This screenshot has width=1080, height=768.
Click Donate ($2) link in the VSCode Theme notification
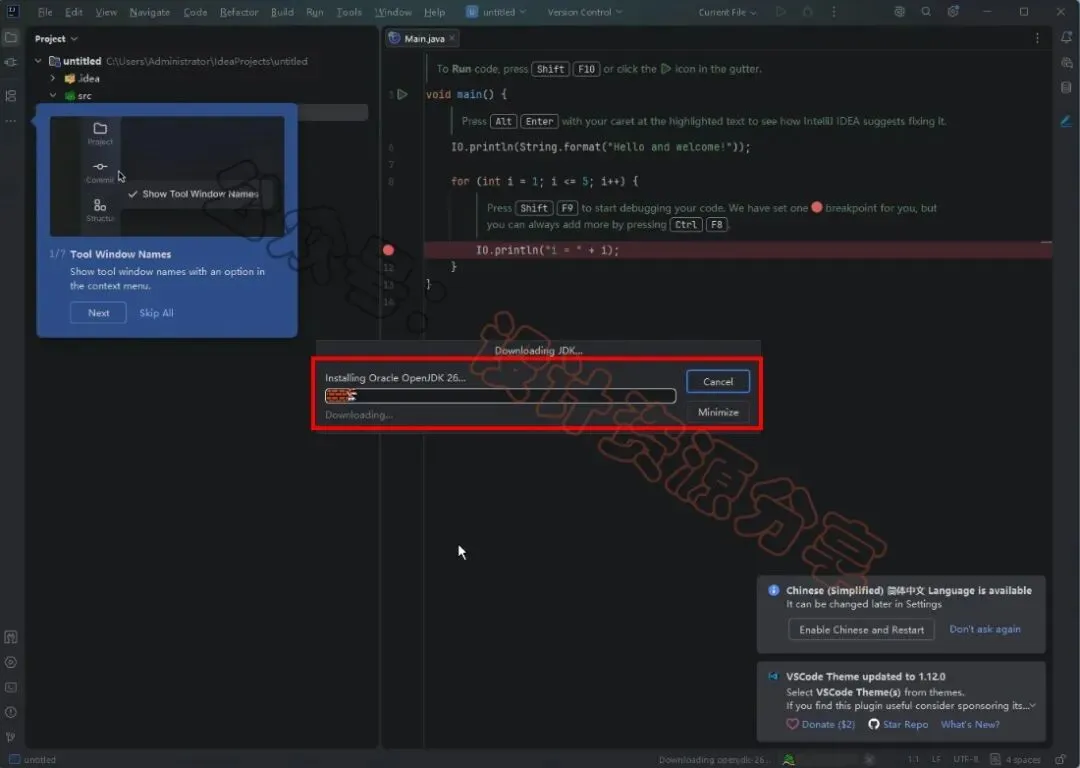pyautogui.click(x=828, y=724)
